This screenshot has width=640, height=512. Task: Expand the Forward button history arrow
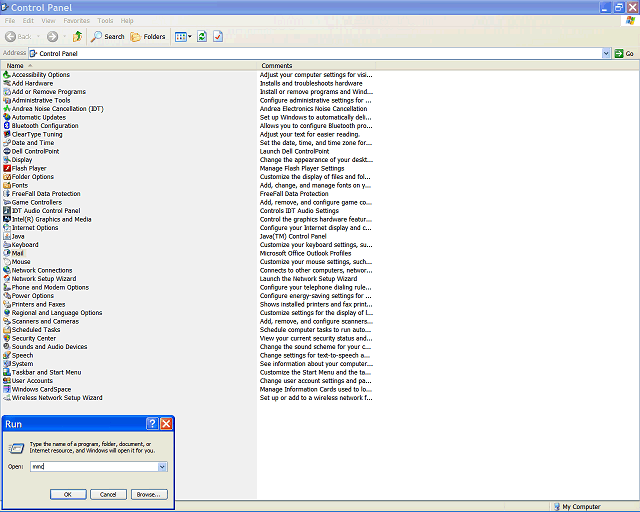click(64, 37)
